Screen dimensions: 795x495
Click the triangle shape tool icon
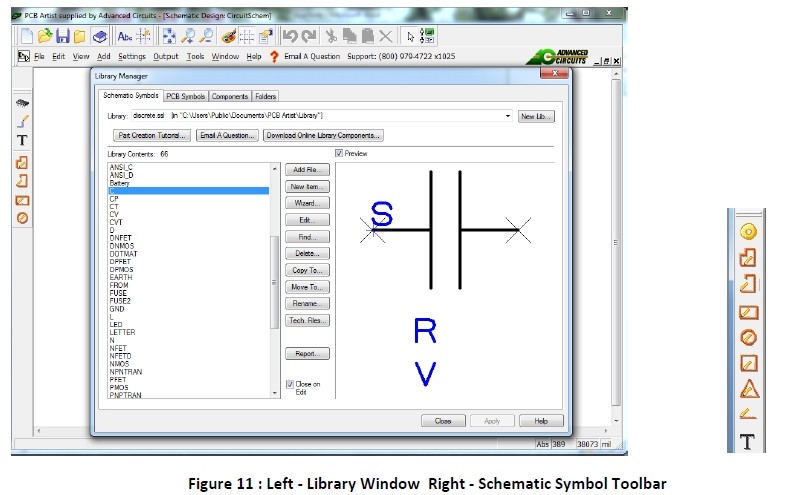click(x=747, y=388)
